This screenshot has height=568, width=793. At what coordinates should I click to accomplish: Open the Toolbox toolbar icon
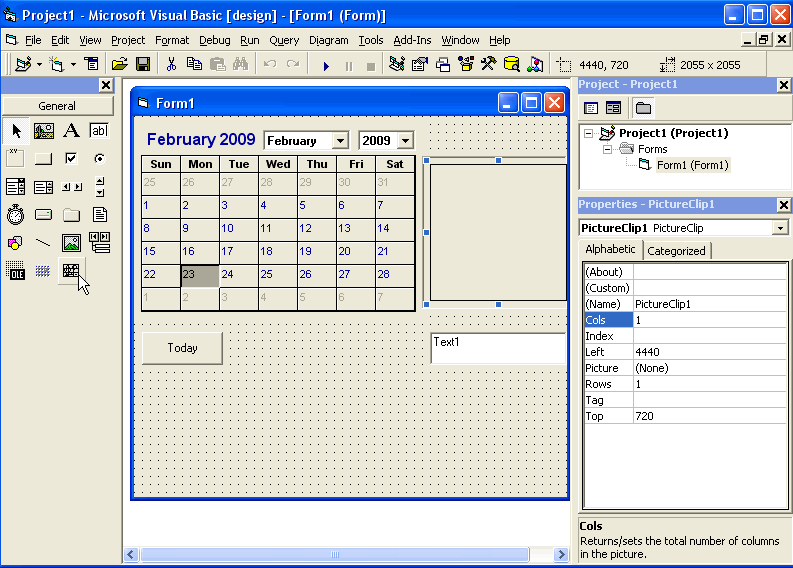489,64
